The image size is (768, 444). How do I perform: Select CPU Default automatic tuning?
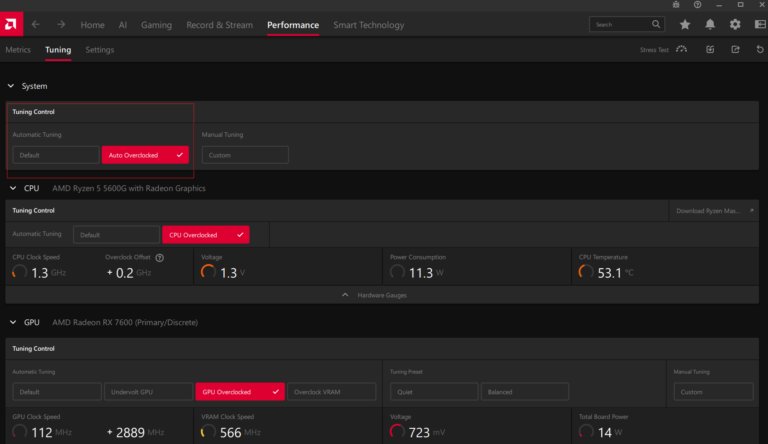[x=116, y=235]
